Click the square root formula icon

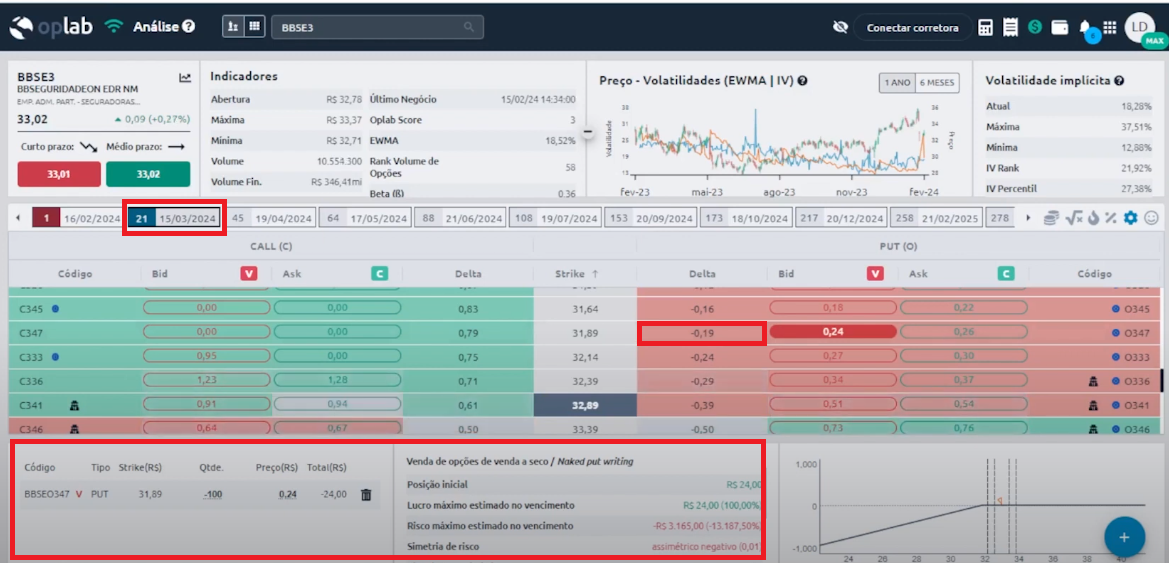(x=1073, y=218)
